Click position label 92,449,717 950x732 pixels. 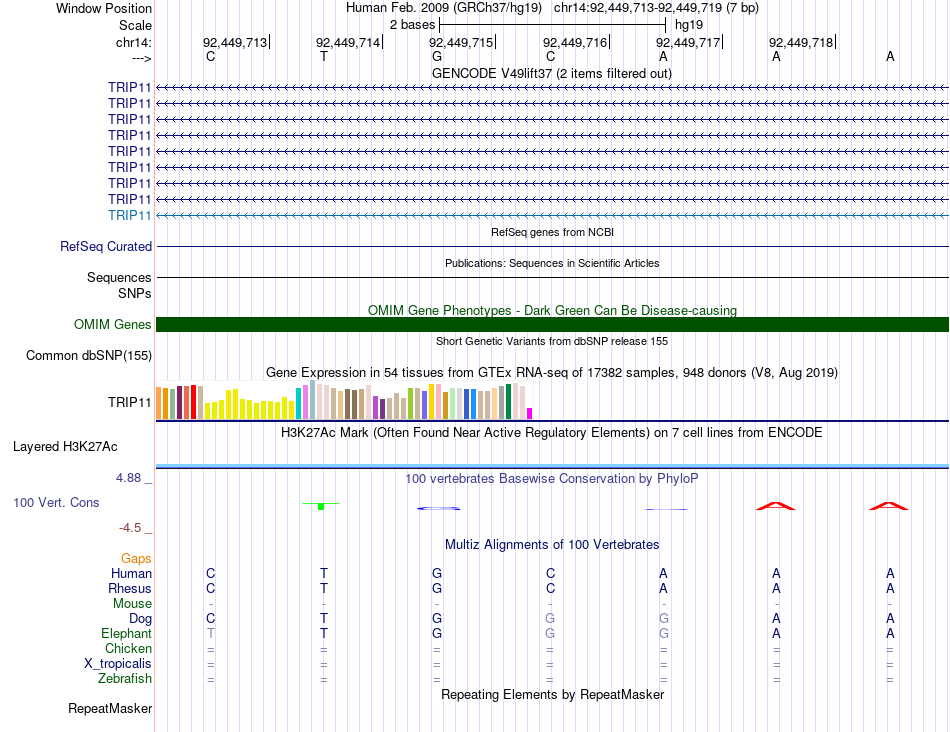688,42
